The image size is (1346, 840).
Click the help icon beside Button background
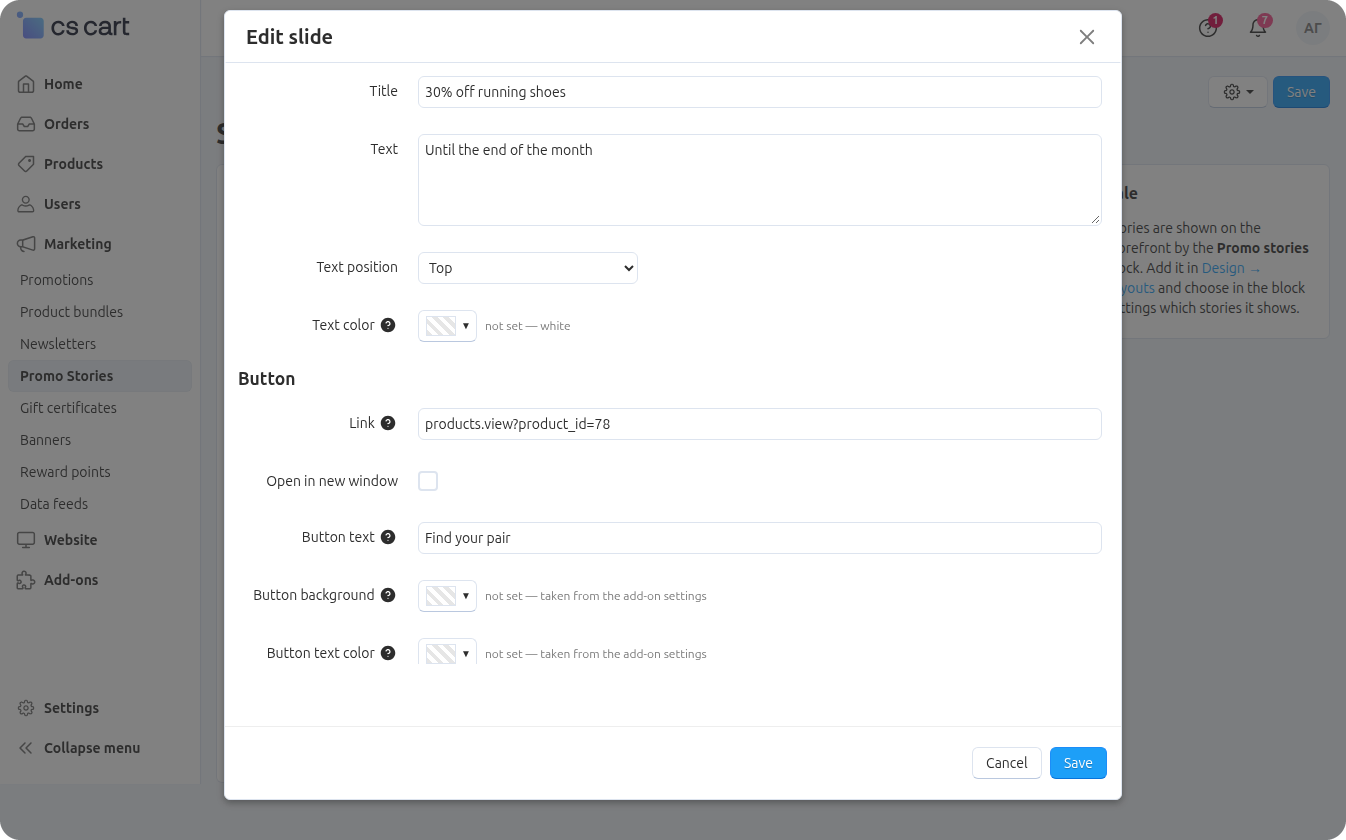click(388, 595)
